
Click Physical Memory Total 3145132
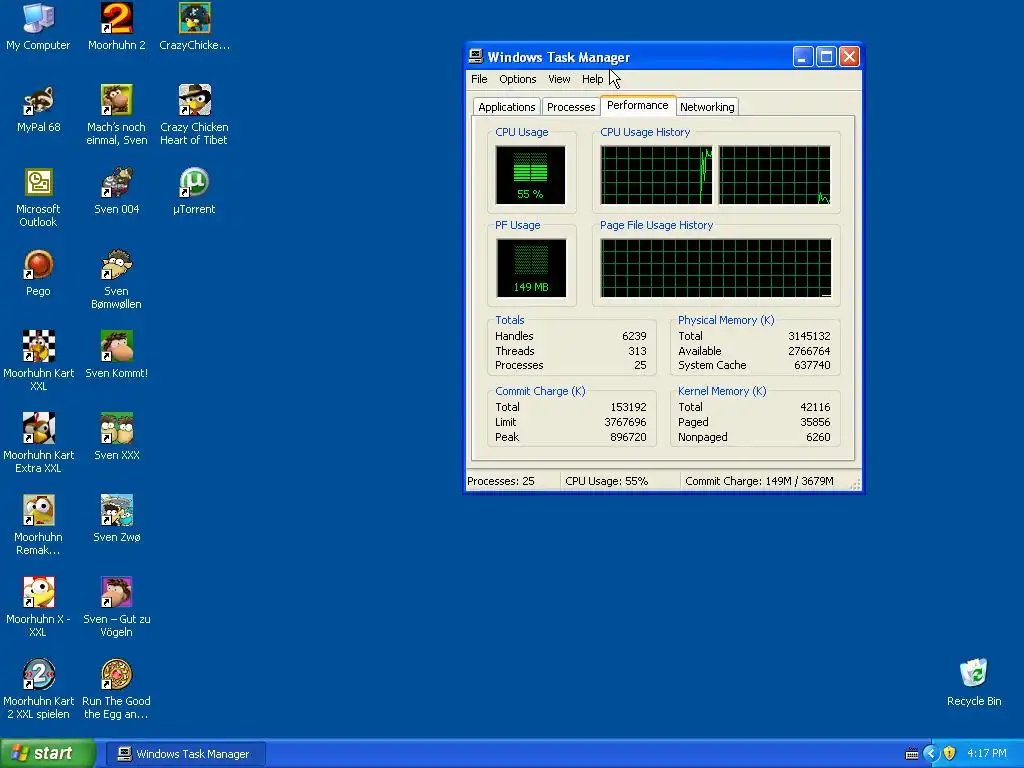(809, 336)
